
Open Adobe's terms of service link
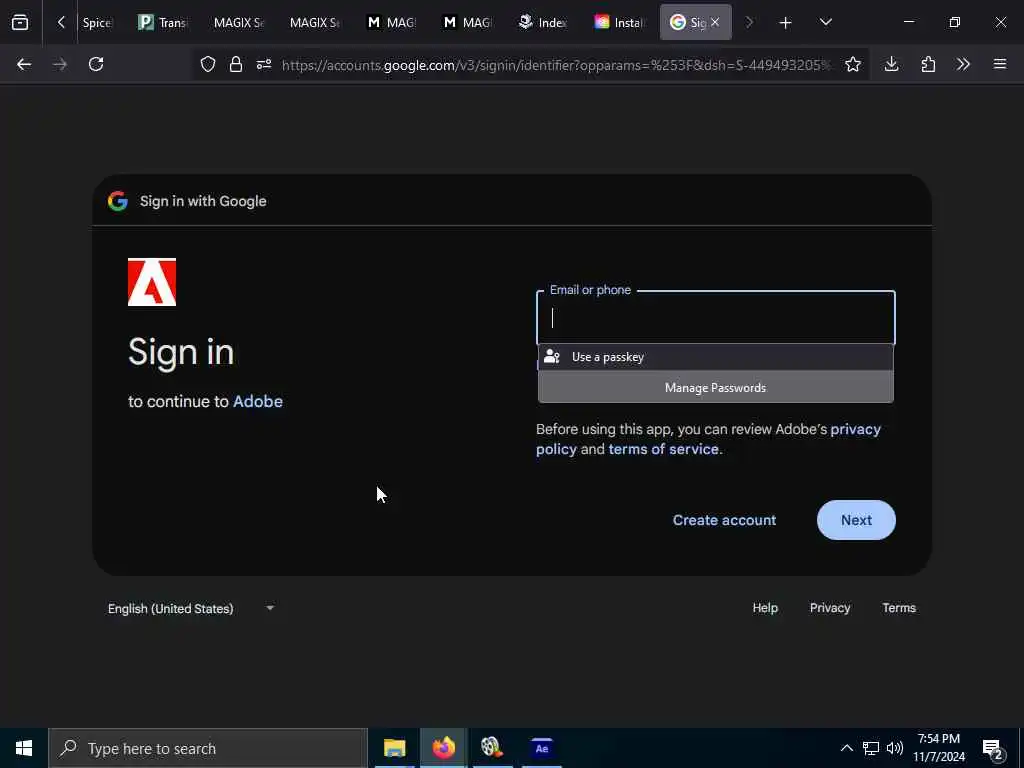(x=664, y=449)
